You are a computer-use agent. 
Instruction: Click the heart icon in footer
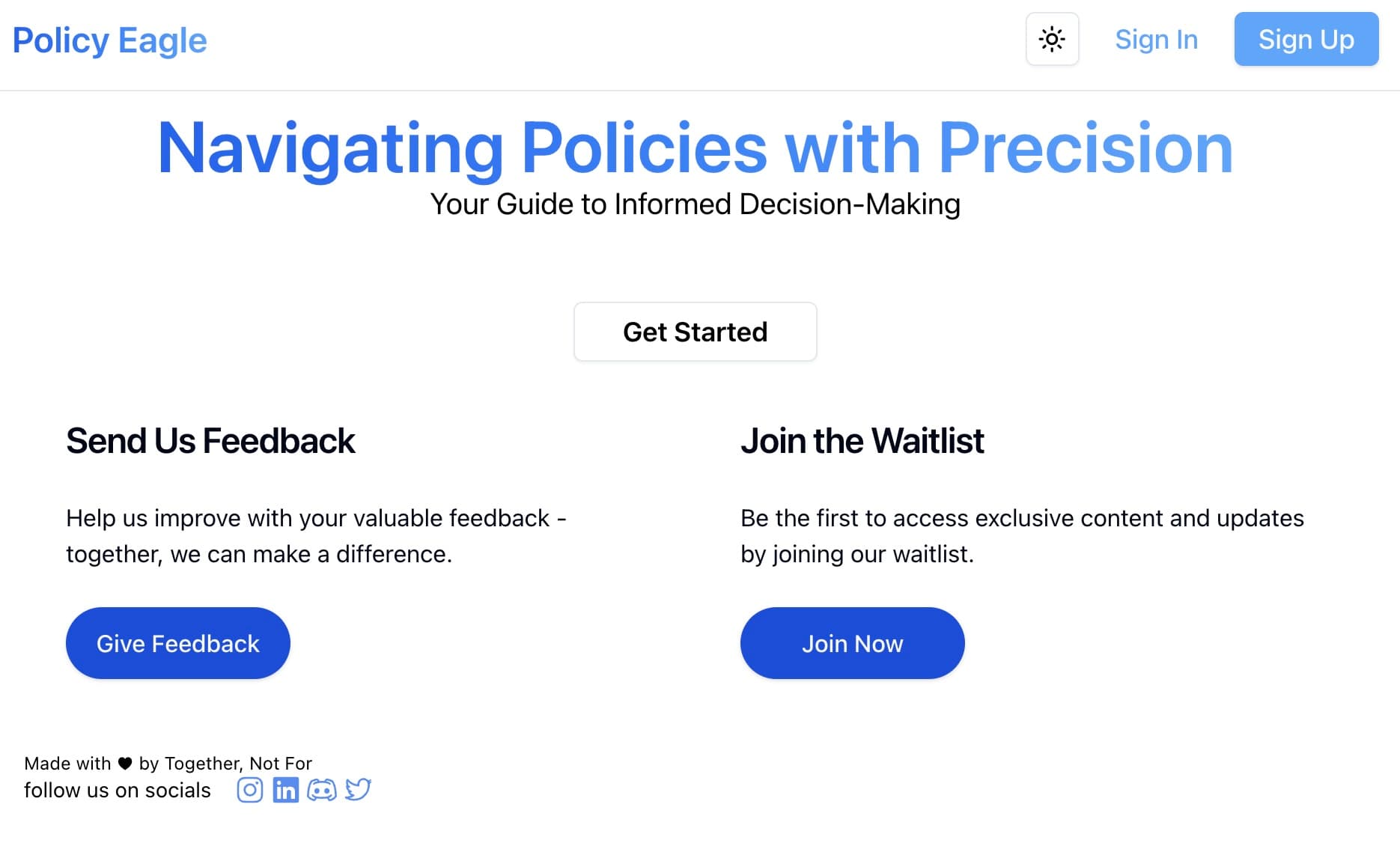(125, 764)
